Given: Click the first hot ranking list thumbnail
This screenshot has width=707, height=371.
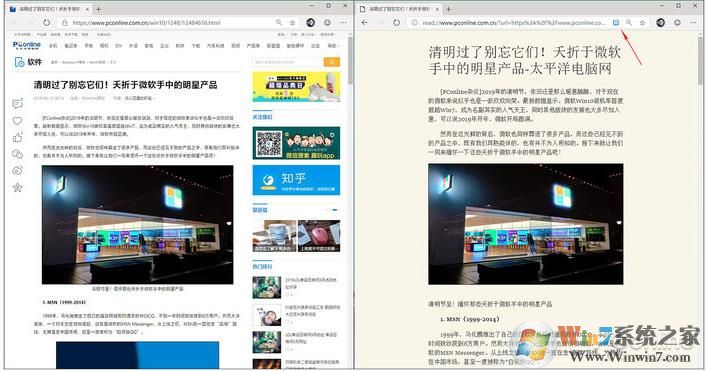Looking at the screenshot, I should 266,287.
